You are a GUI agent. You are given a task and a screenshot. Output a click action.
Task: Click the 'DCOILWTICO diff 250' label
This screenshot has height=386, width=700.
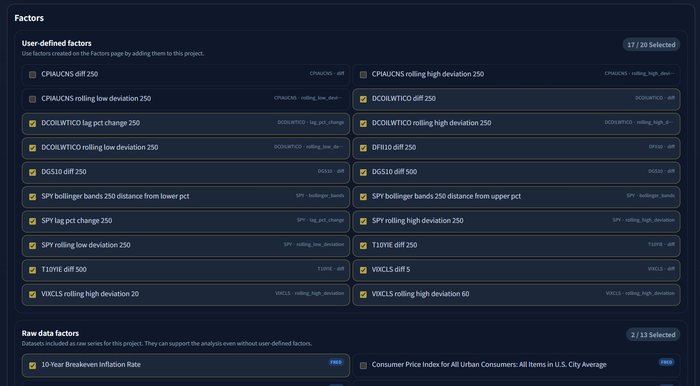tap(404, 99)
